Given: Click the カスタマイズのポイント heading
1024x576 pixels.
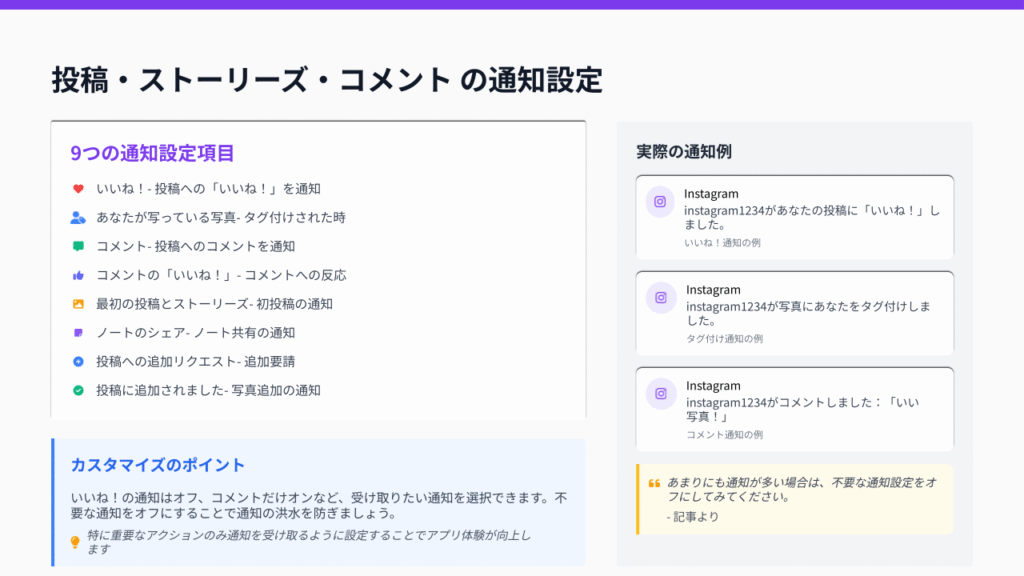Looking at the screenshot, I should click(x=157, y=465).
